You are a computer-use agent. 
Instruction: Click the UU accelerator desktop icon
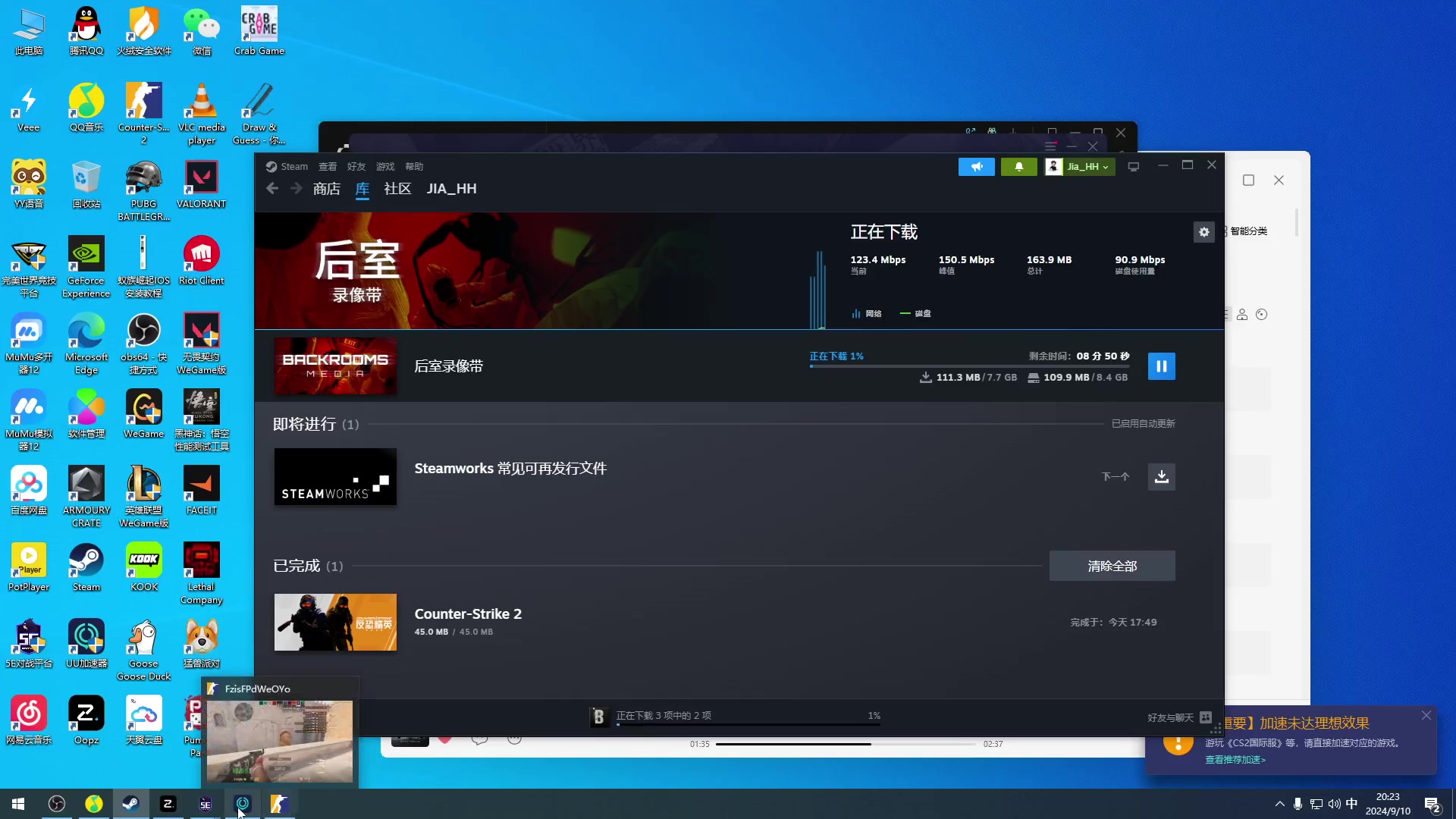(x=86, y=637)
